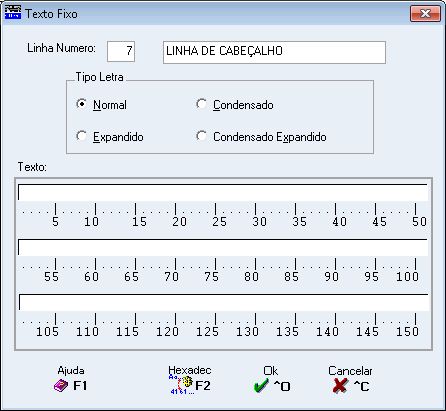Confirm with the green Ok checkmark
This screenshot has width=446, height=411.
261,386
